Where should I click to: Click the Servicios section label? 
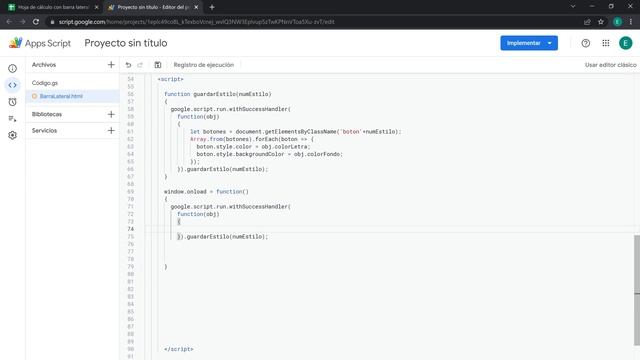(44, 131)
